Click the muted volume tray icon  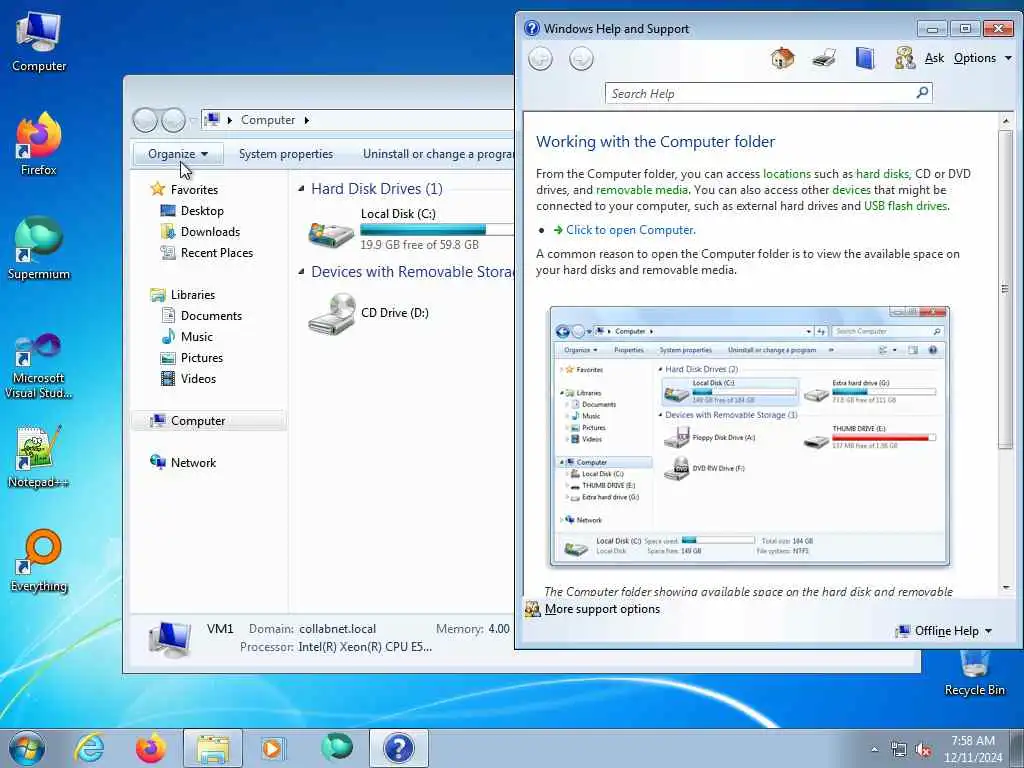(x=923, y=750)
